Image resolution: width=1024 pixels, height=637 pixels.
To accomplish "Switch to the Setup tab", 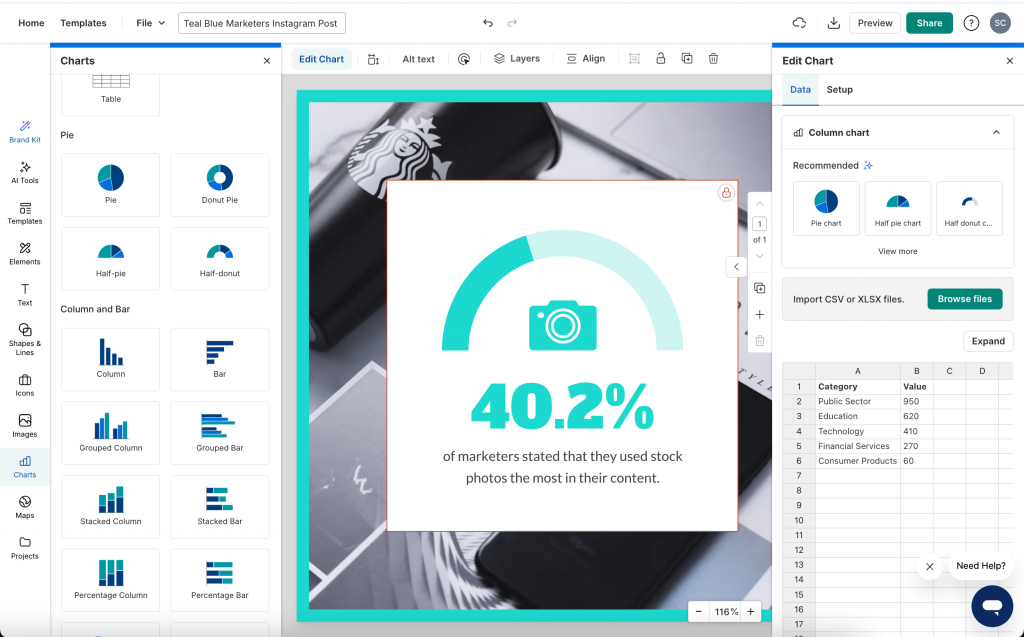I will 839,90.
